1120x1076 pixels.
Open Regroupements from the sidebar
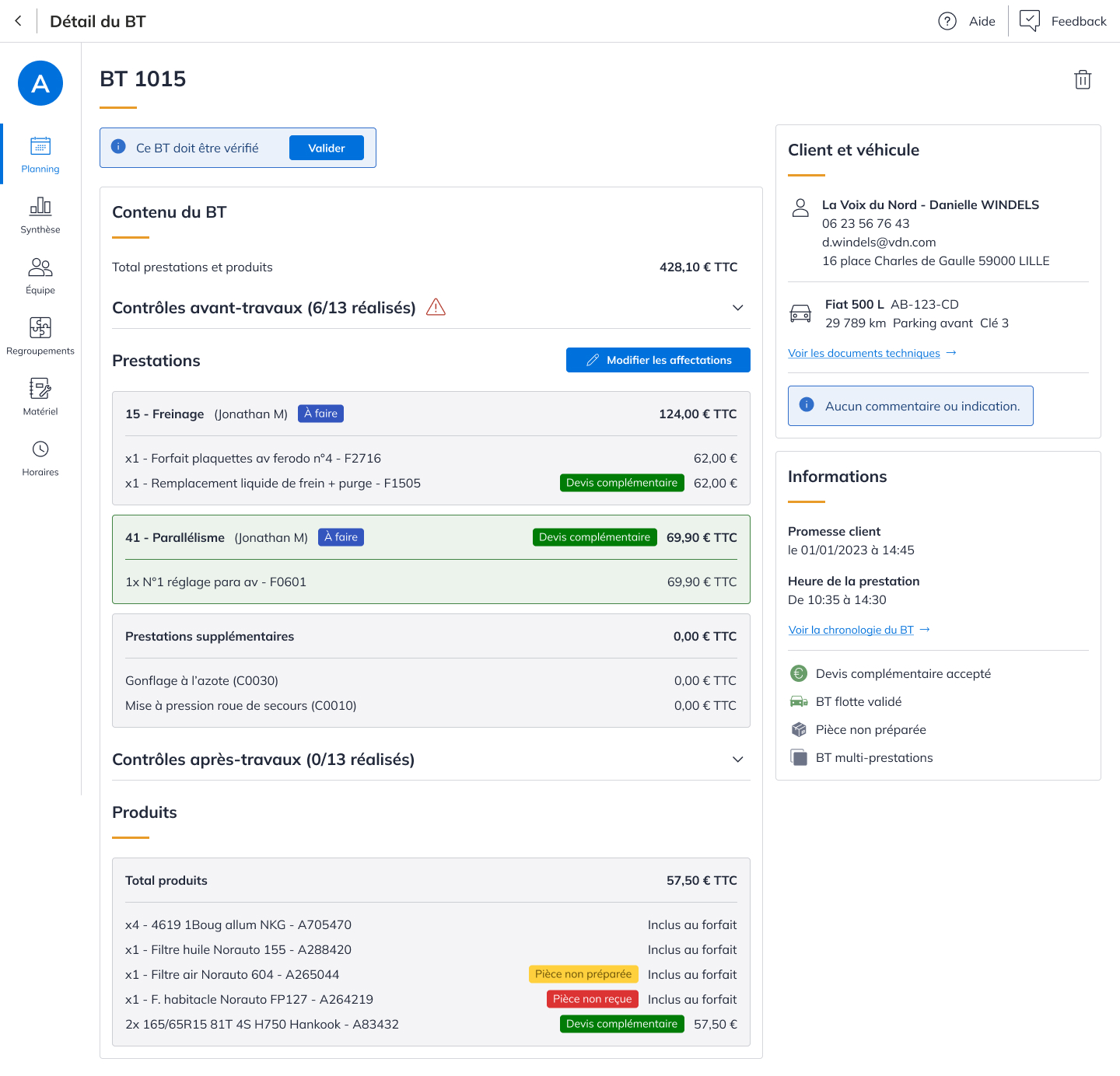pos(40,336)
